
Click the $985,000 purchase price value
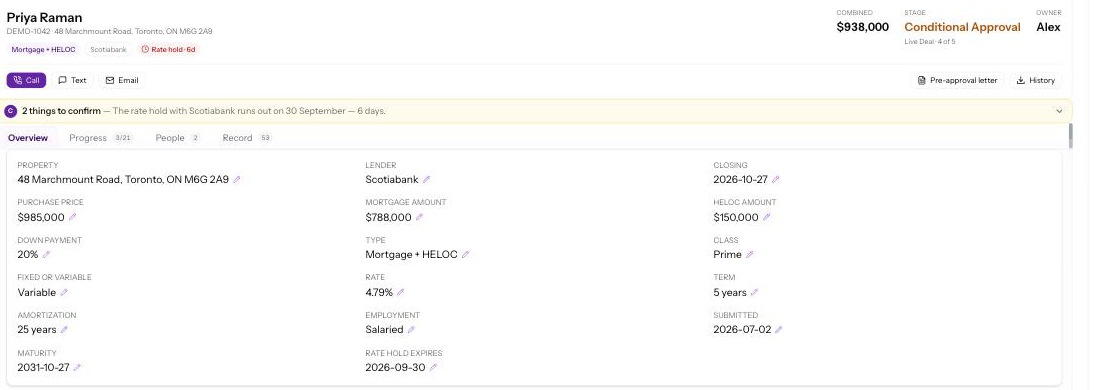tap(41, 217)
